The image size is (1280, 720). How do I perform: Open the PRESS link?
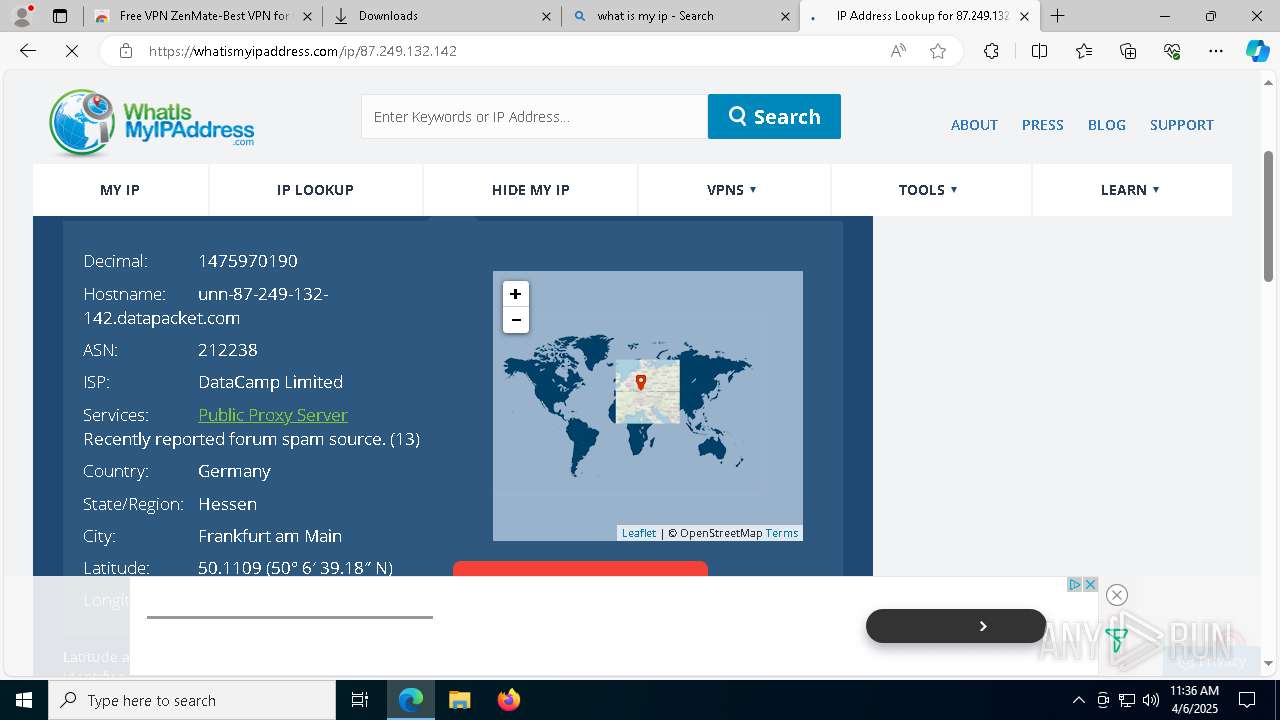point(1042,125)
